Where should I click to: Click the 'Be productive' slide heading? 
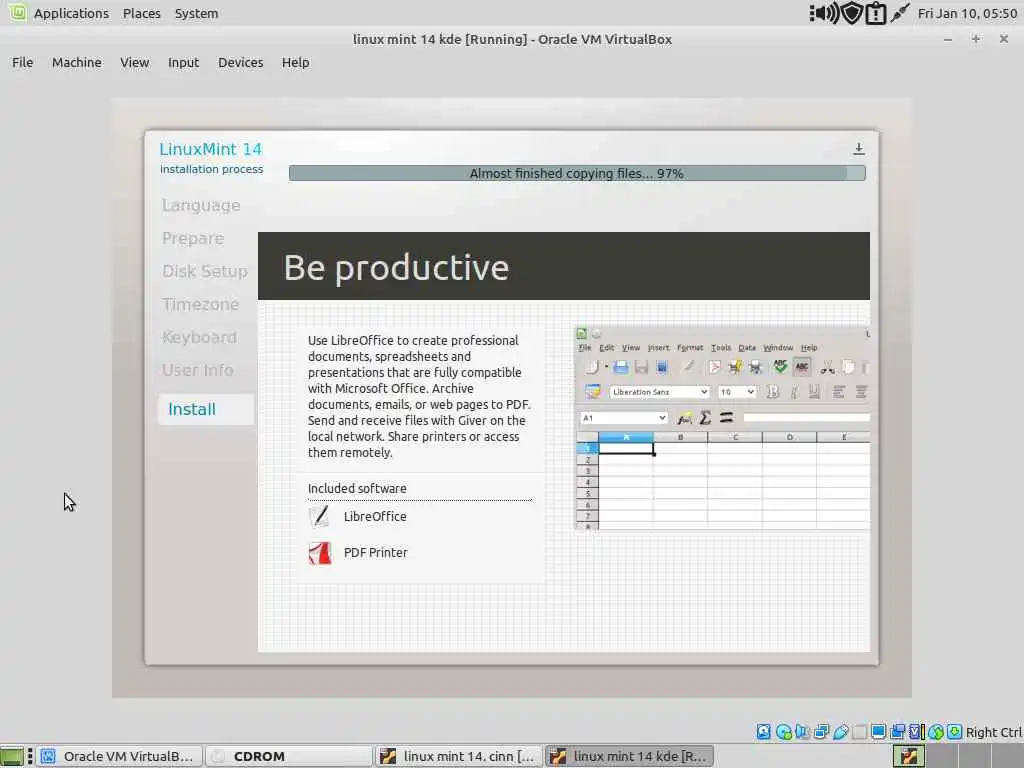click(x=396, y=268)
